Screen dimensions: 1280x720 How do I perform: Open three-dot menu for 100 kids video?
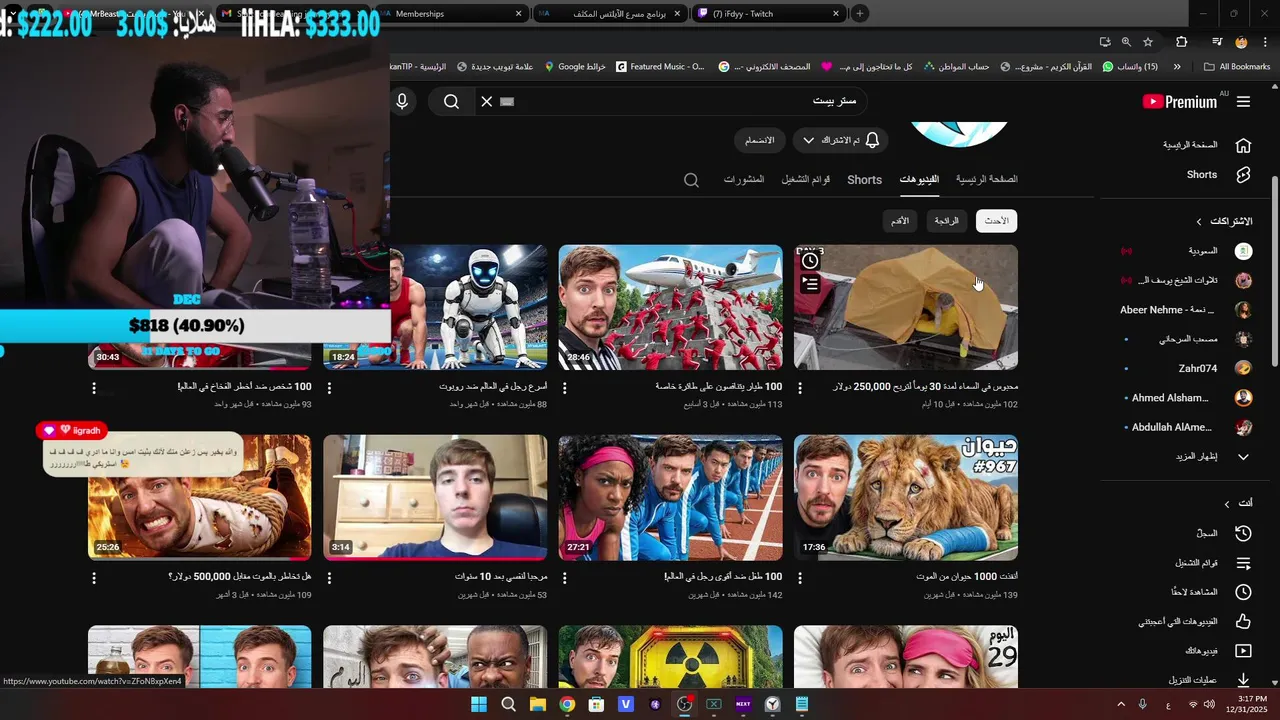tap(565, 578)
